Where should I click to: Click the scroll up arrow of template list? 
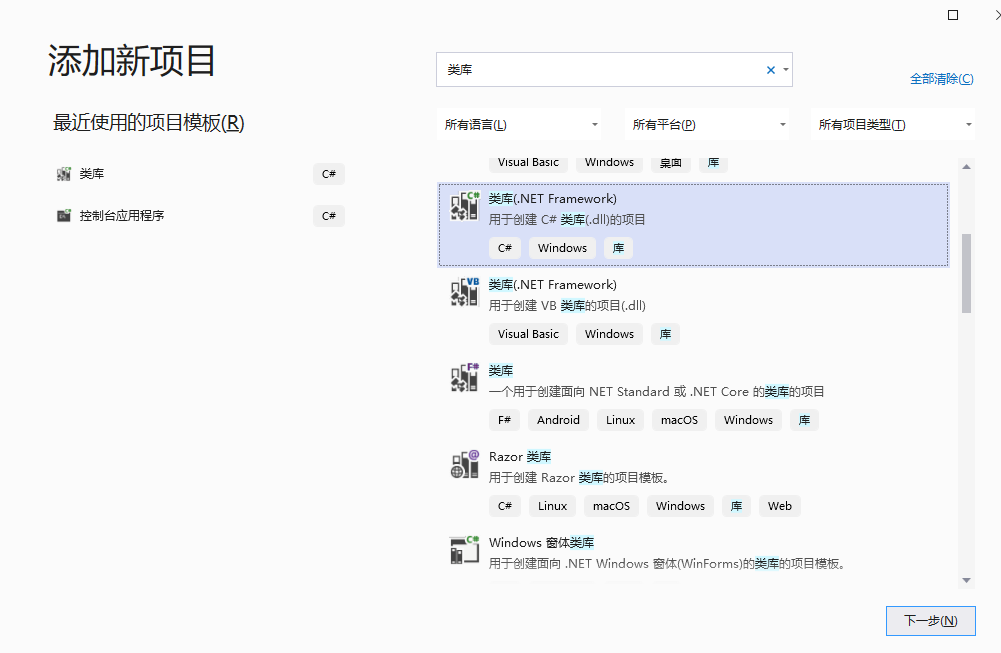click(967, 167)
